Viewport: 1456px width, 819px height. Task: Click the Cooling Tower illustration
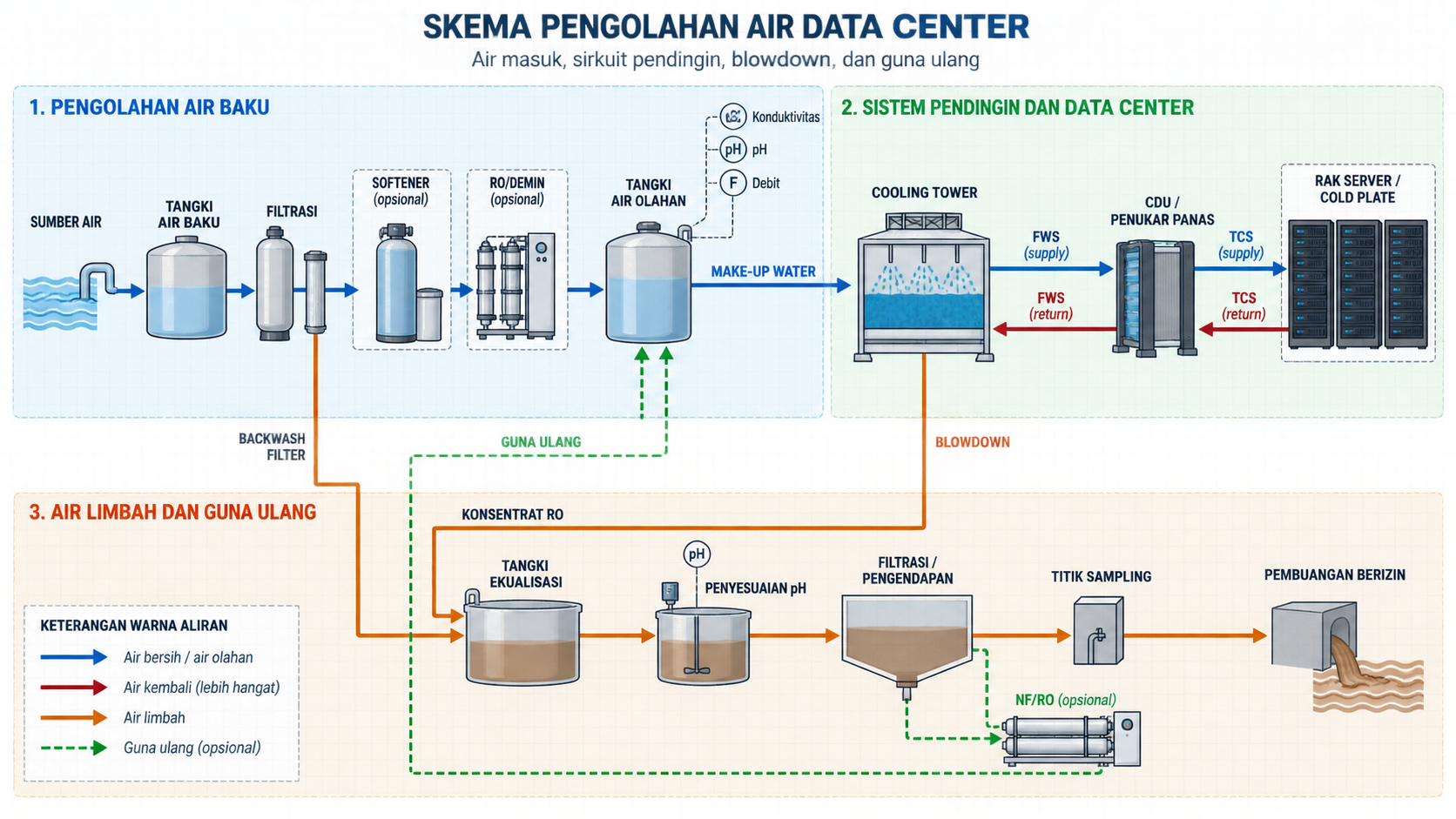[924, 285]
